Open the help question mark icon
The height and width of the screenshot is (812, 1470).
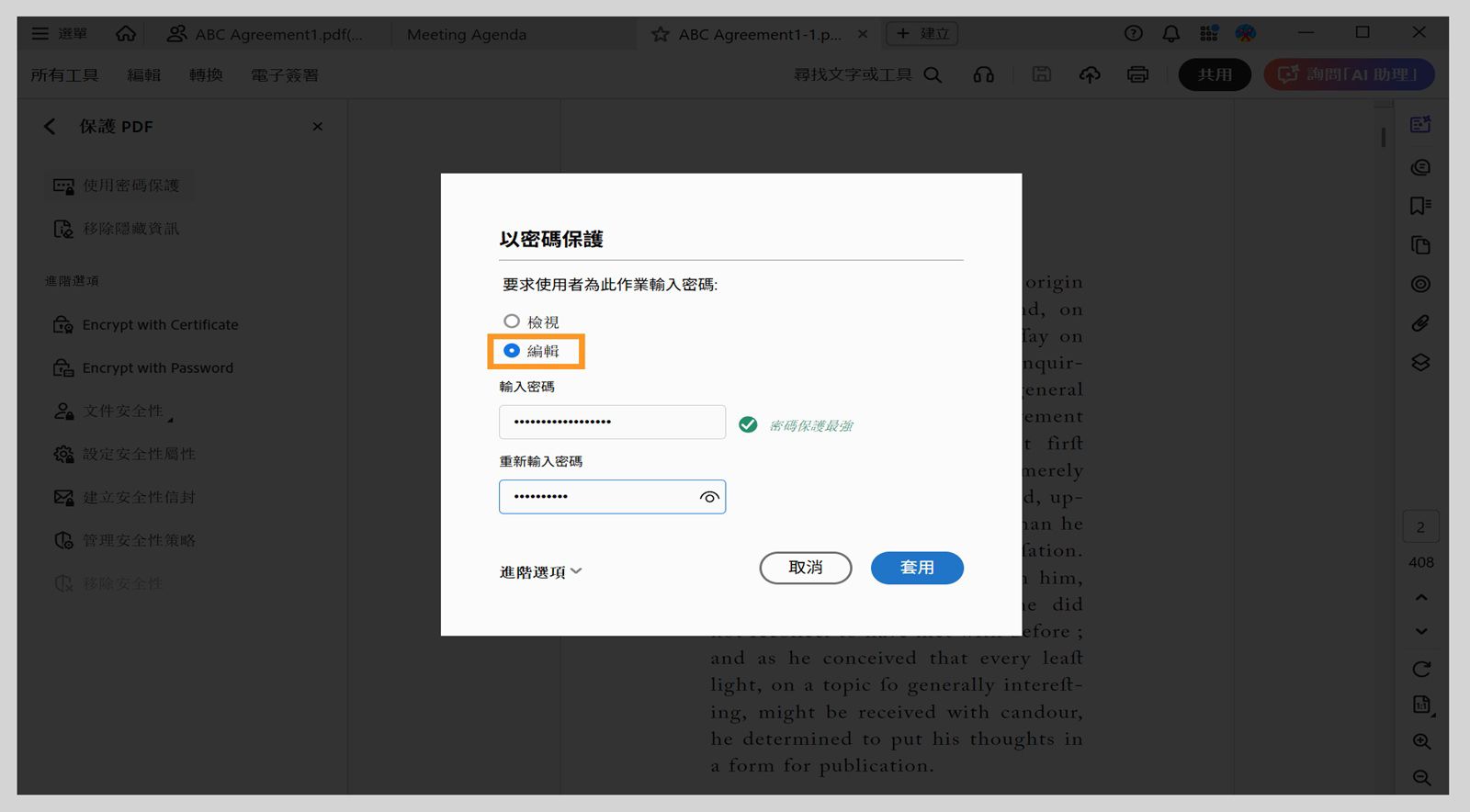(1134, 34)
